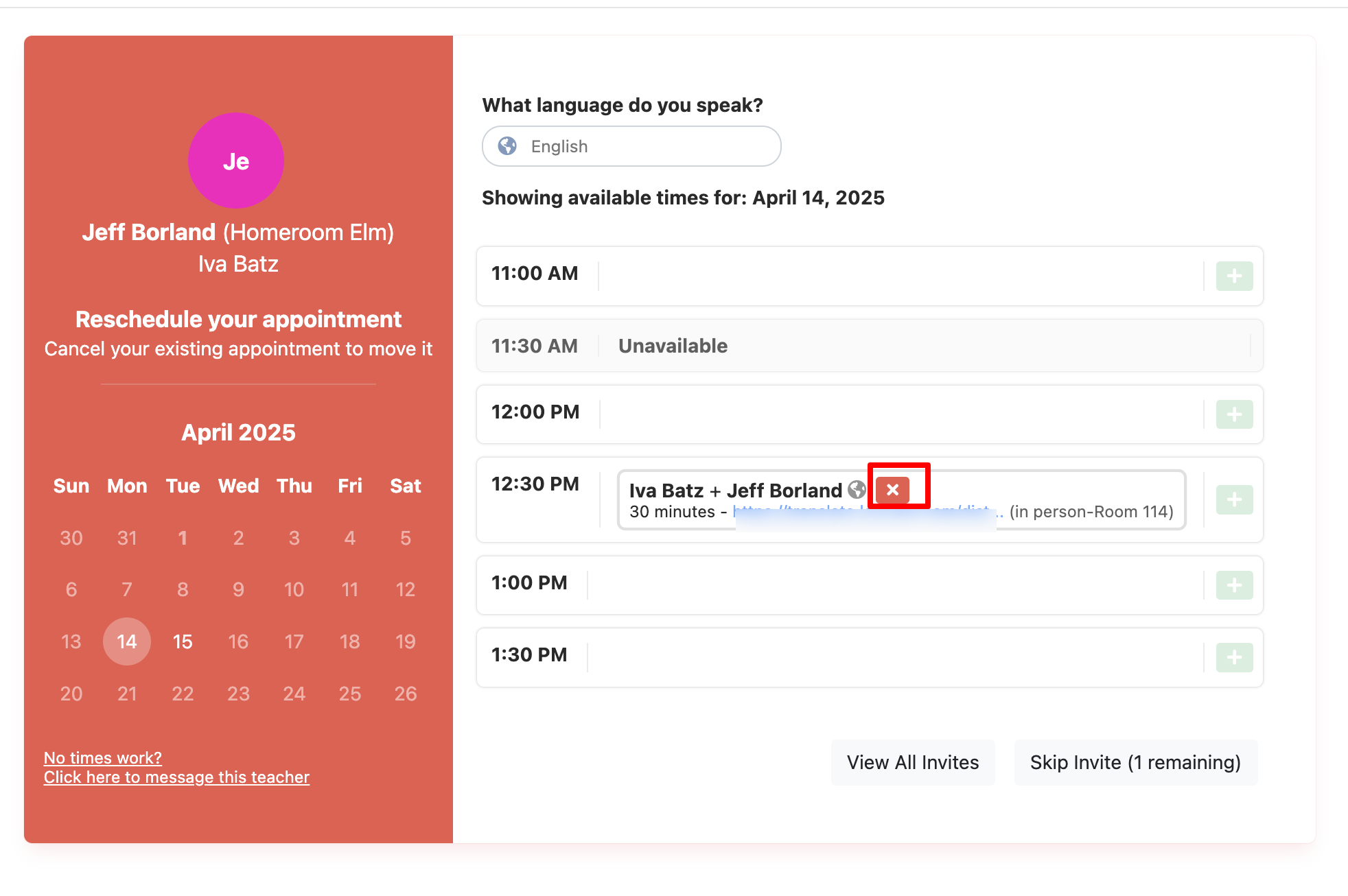Click the plus icon for the 12:00 PM slot

(x=1233, y=414)
